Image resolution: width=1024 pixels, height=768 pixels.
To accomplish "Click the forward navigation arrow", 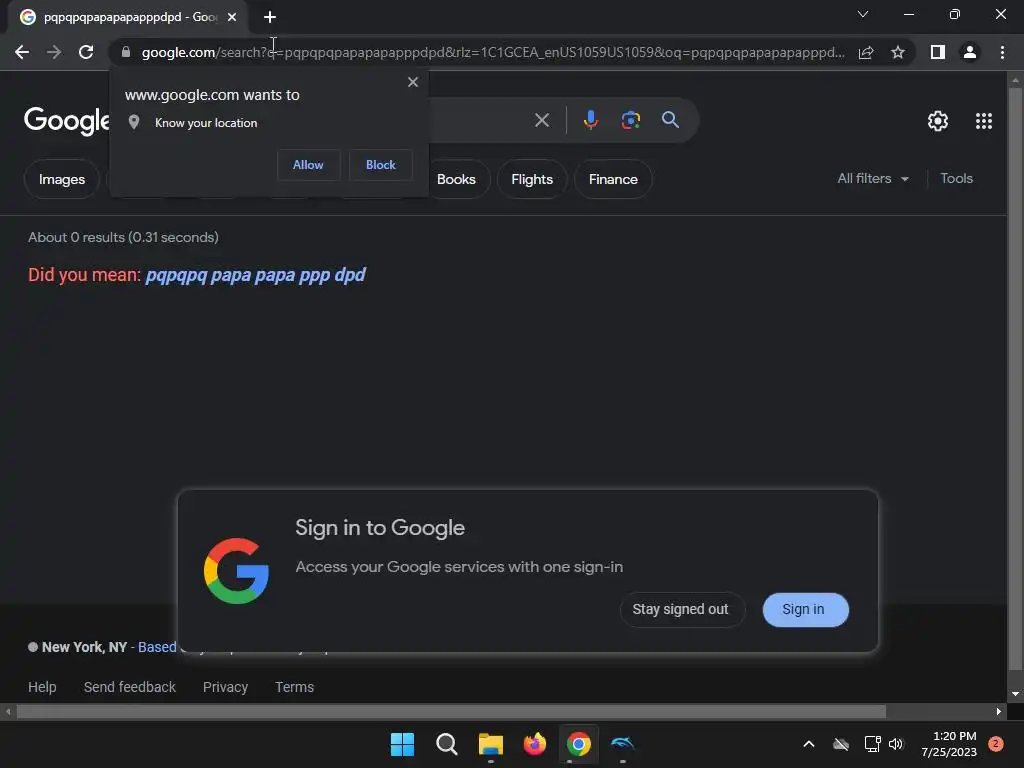I will 54,52.
